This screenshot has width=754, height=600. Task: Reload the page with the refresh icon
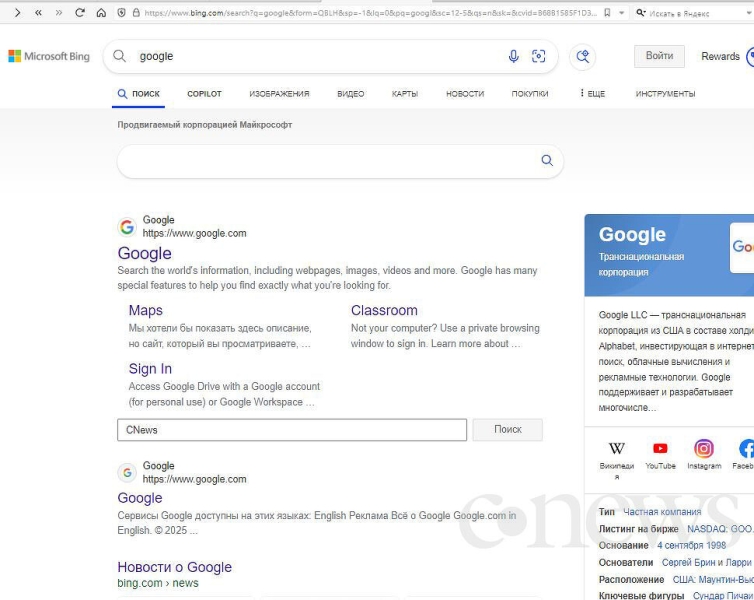click(x=80, y=13)
